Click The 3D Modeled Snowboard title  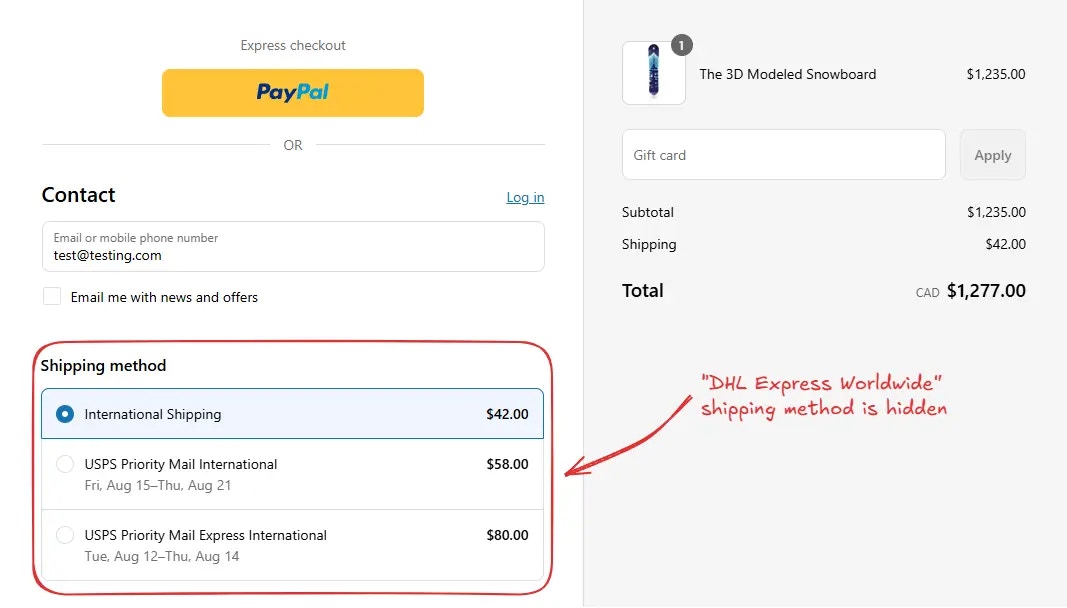[x=787, y=74]
